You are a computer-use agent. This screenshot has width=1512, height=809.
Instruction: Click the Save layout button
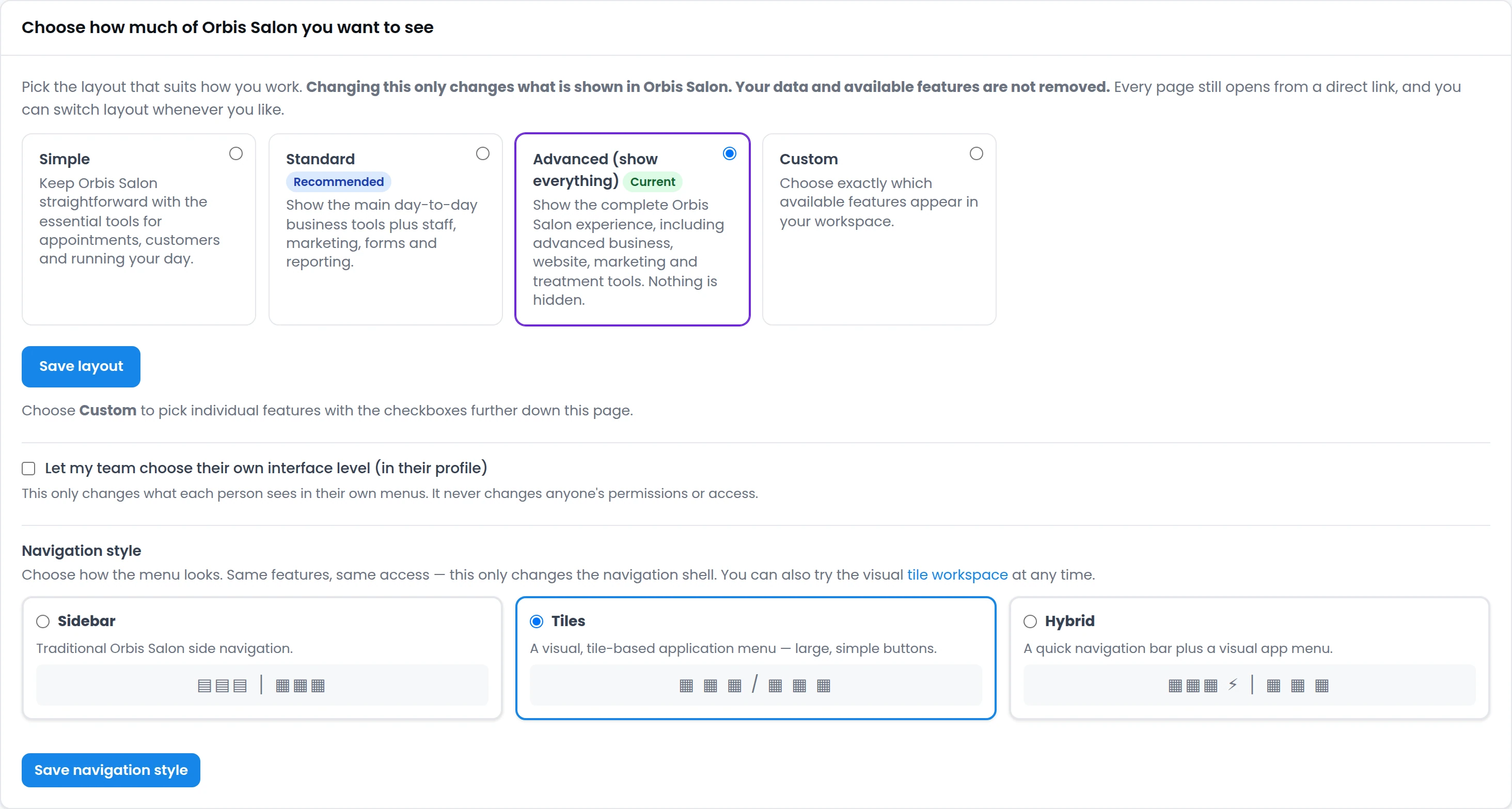coord(81,366)
